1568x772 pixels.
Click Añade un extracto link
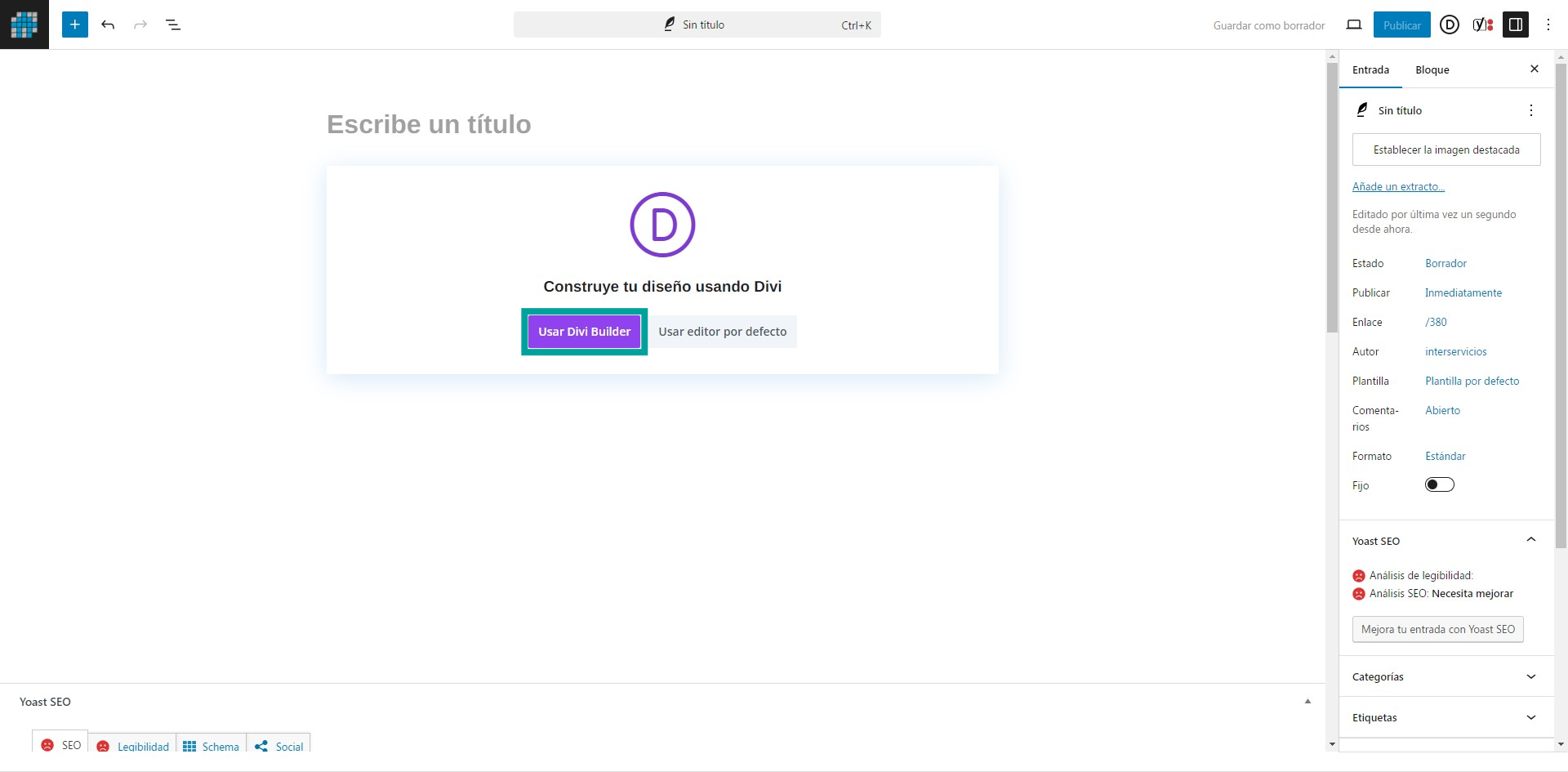(x=1398, y=186)
